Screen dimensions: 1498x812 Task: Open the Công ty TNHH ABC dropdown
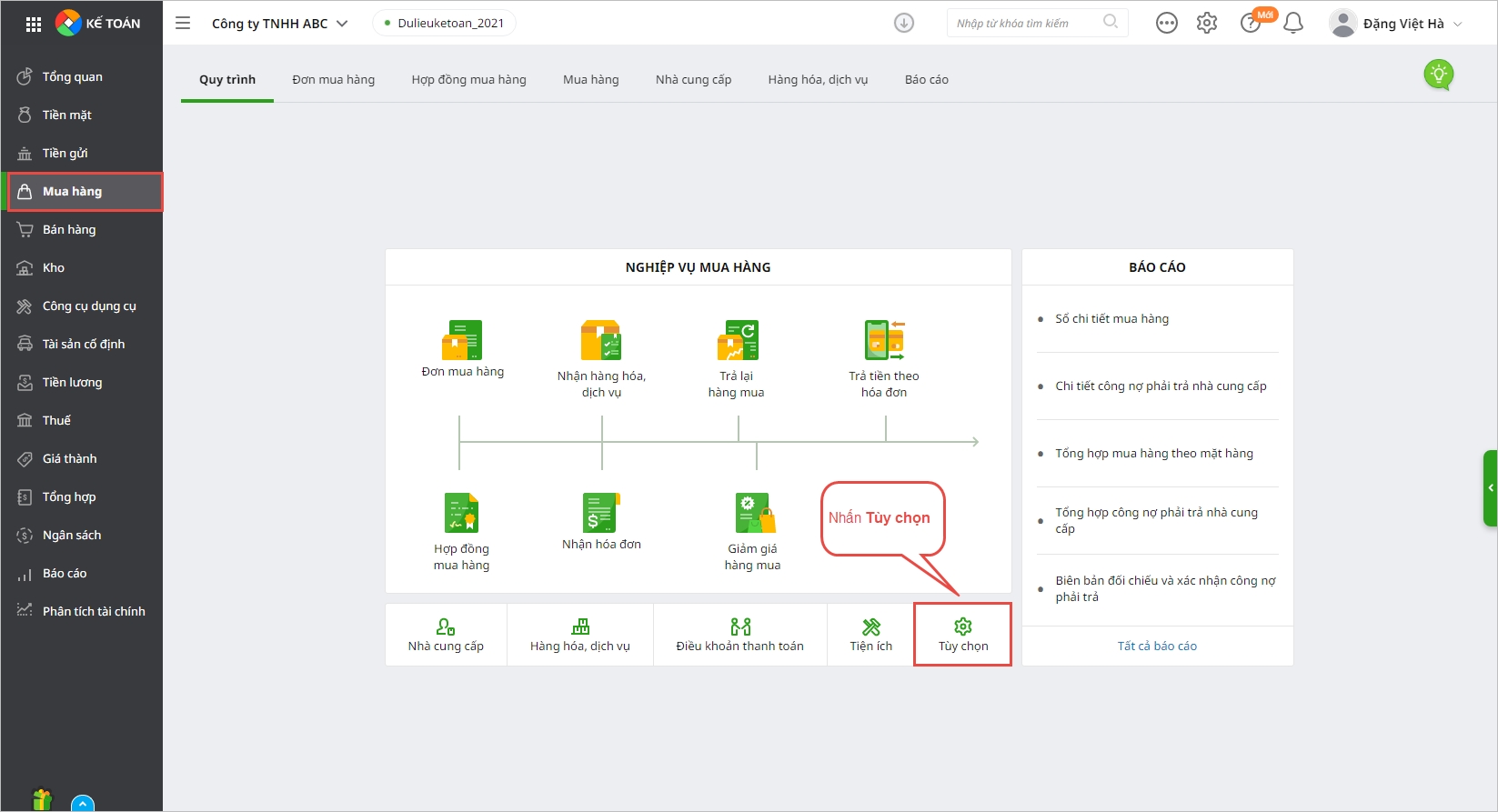(279, 24)
